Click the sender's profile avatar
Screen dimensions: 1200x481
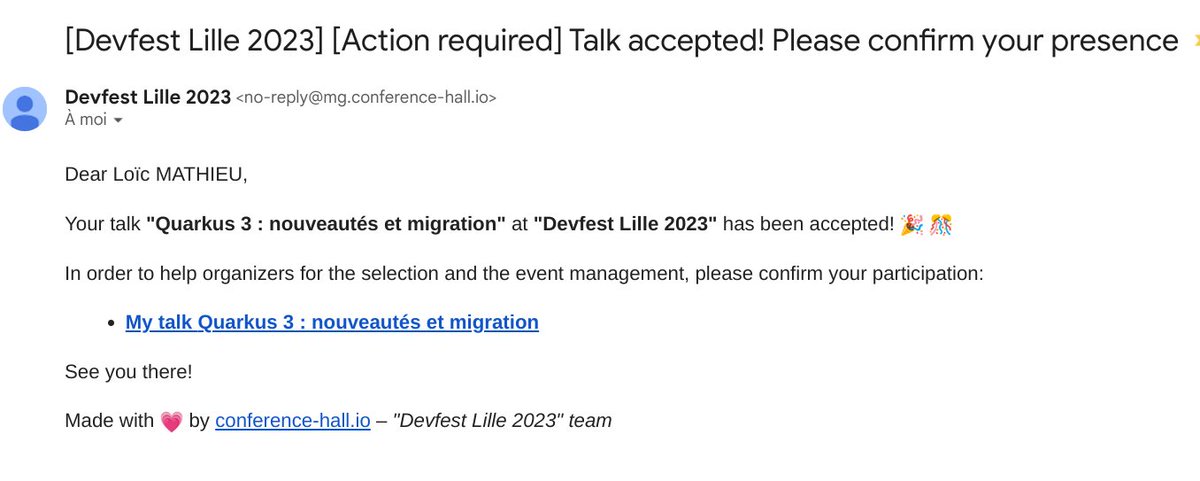tap(25, 108)
